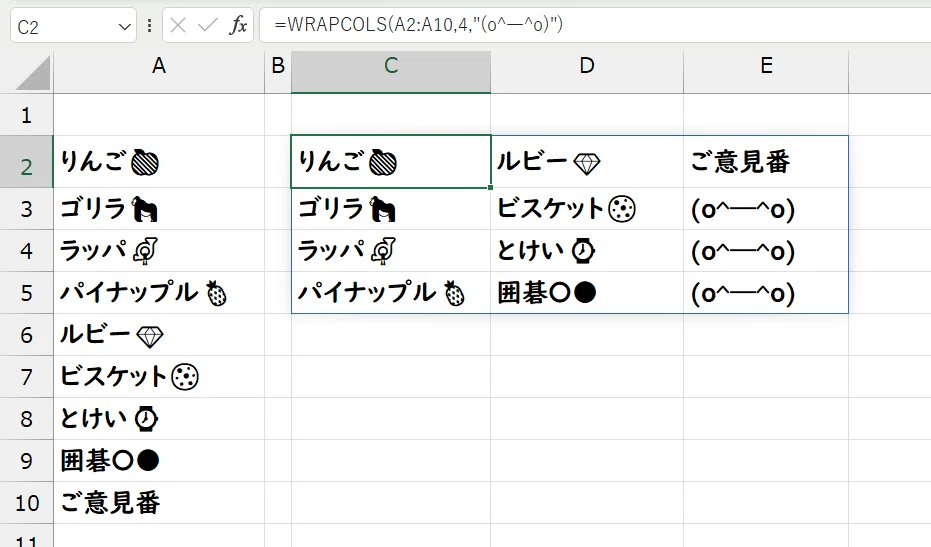This screenshot has height=547, width=931.
Task: Click cell A3 containing ゴリラ
Action: (x=159, y=209)
